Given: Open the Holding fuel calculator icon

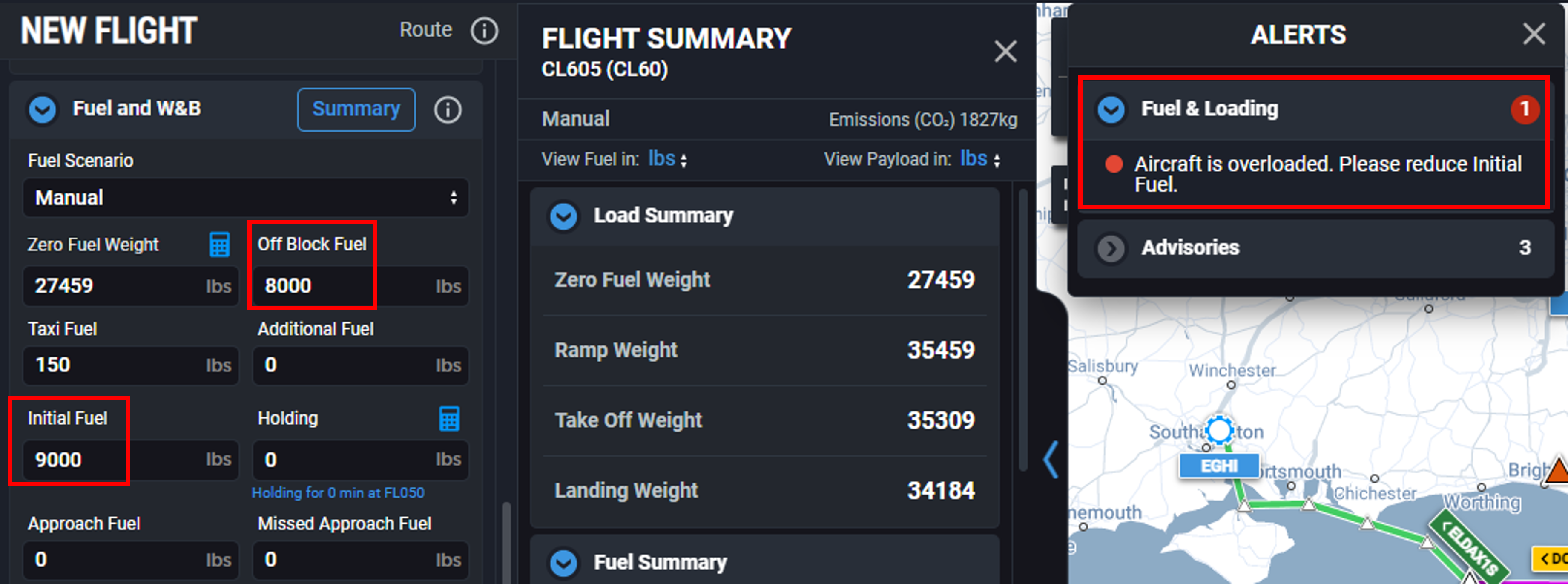Looking at the screenshot, I should pos(449,419).
